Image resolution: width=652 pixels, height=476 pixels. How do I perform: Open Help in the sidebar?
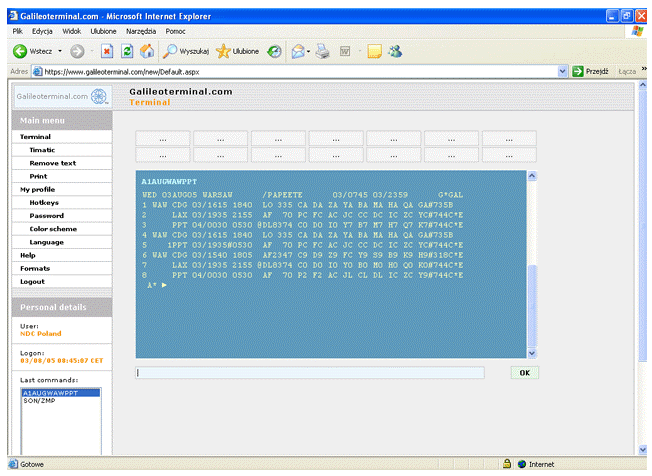(62, 255)
